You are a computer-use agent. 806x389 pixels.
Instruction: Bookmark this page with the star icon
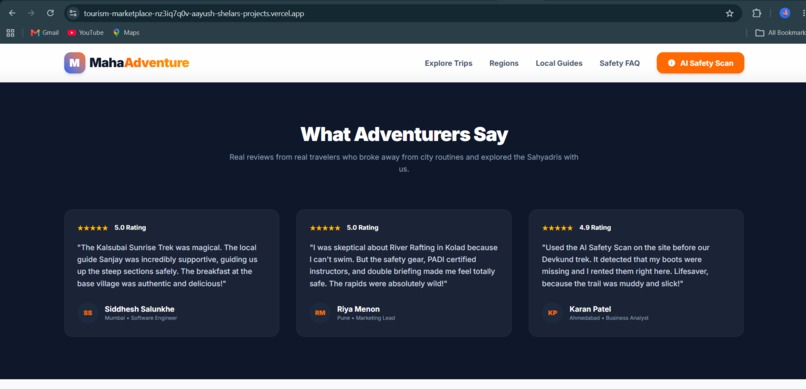[729, 13]
